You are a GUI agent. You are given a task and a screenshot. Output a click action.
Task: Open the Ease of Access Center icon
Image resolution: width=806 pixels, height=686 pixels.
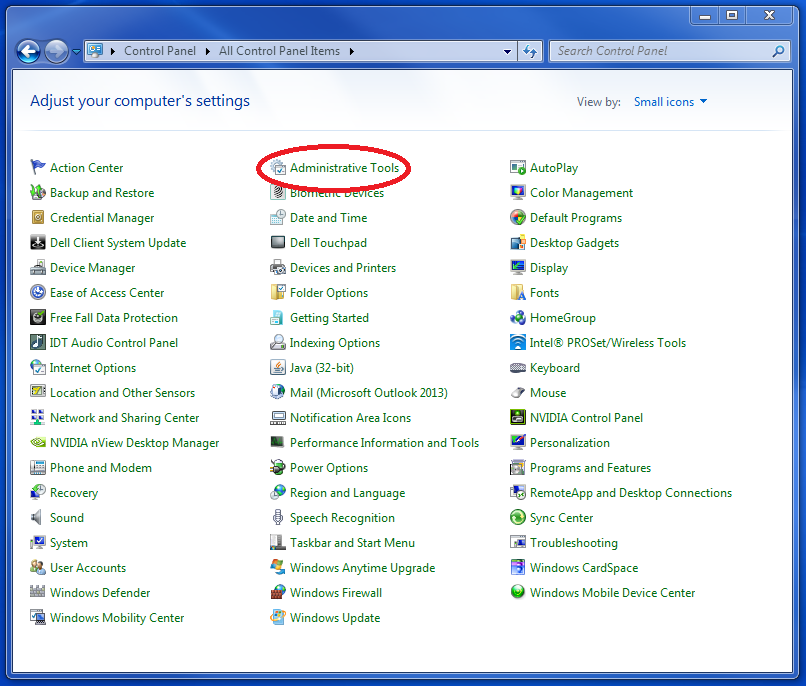[x=38, y=292]
